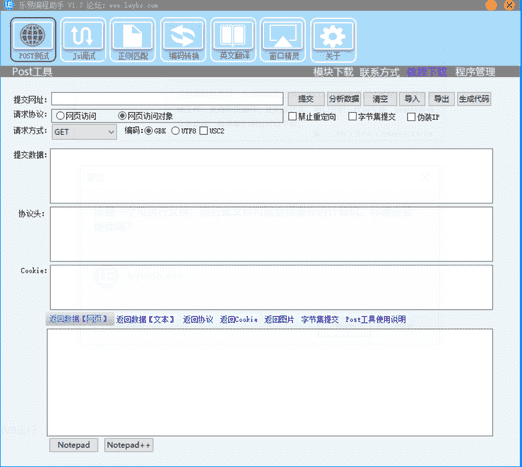Click the 提交 button
Screen dimensions: 522x467
point(306,99)
